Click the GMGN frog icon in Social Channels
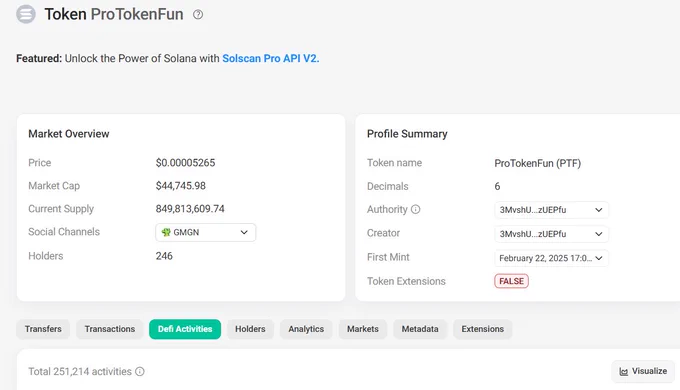The height and width of the screenshot is (390, 680). pos(166,233)
